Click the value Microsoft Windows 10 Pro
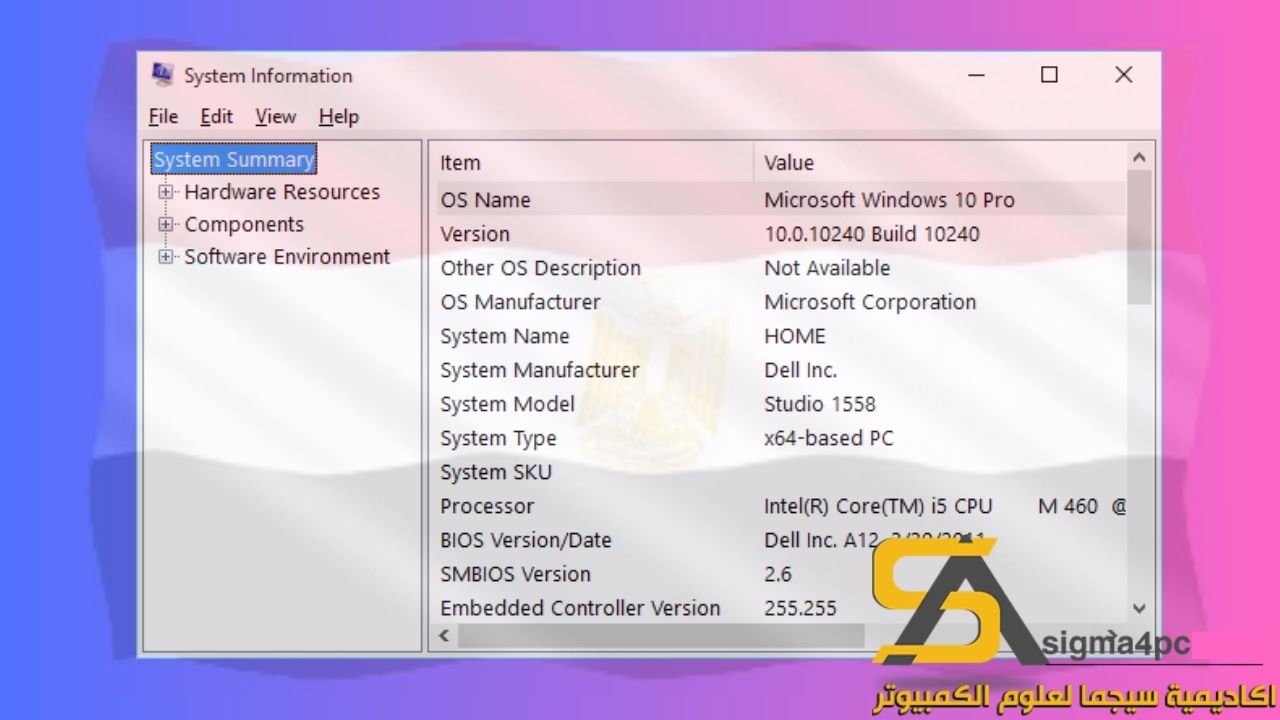 click(x=889, y=200)
